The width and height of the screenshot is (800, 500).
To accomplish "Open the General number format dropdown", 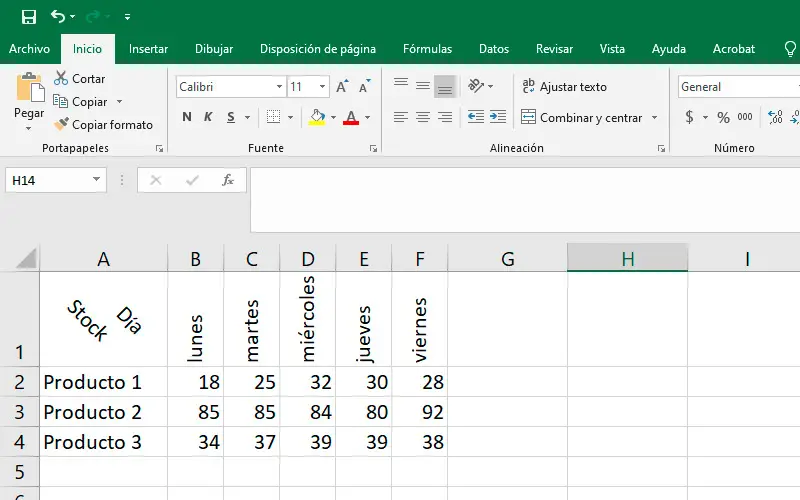I will (738, 87).
